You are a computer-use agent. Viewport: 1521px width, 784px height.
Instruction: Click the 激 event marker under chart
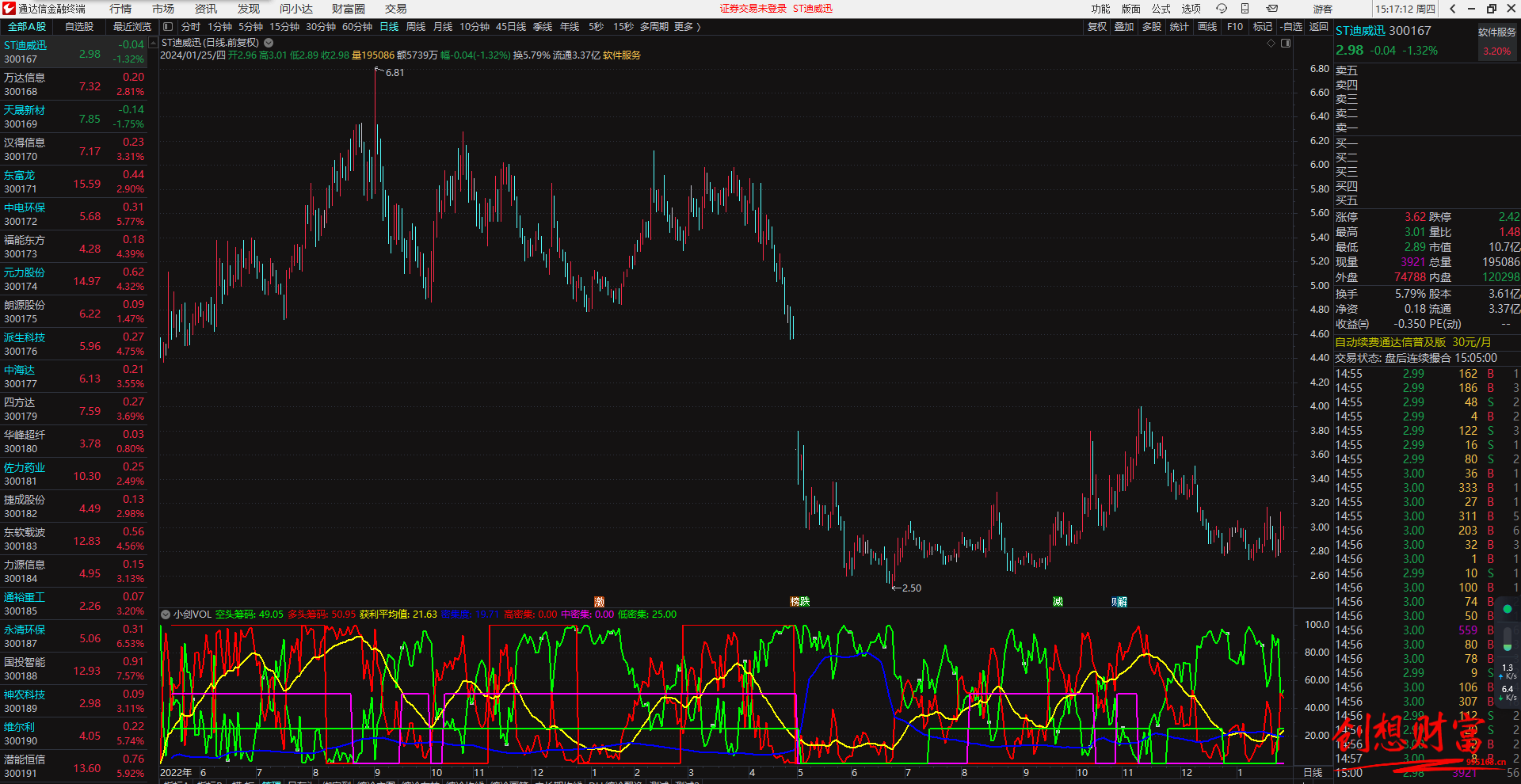(x=600, y=602)
